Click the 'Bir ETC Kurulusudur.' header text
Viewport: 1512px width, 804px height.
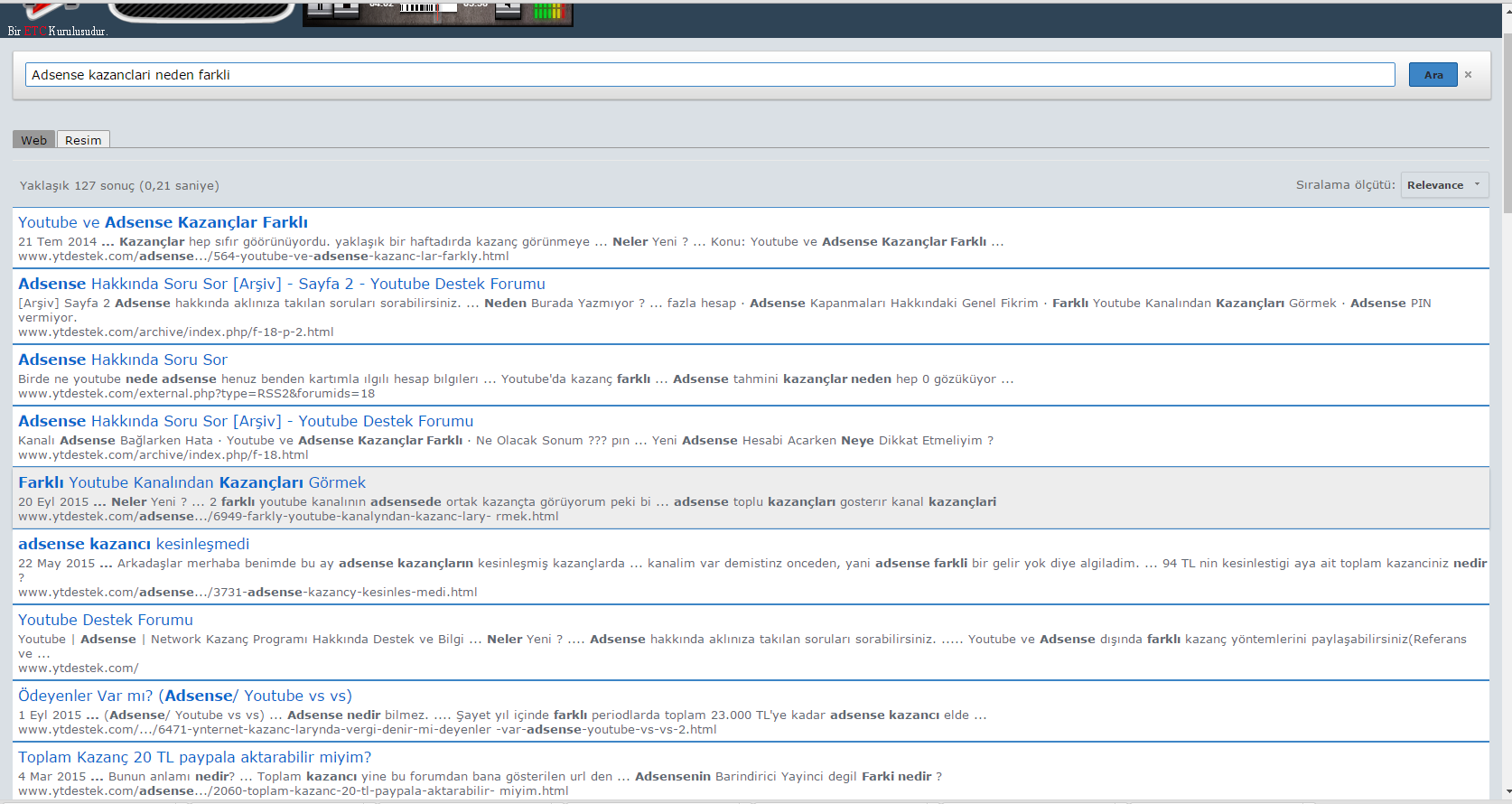point(58,32)
